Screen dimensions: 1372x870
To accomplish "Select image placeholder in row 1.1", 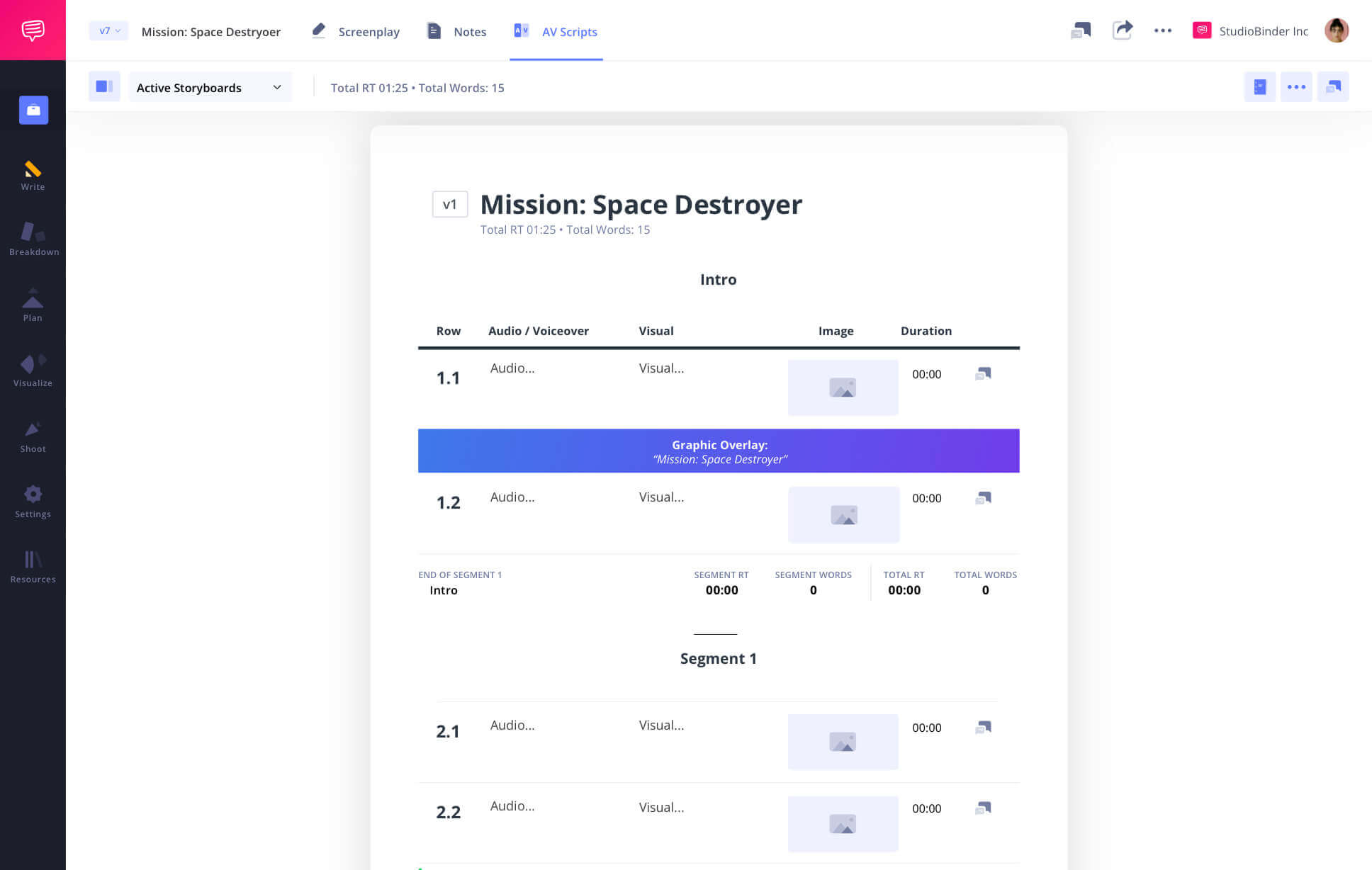I will (843, 388).
